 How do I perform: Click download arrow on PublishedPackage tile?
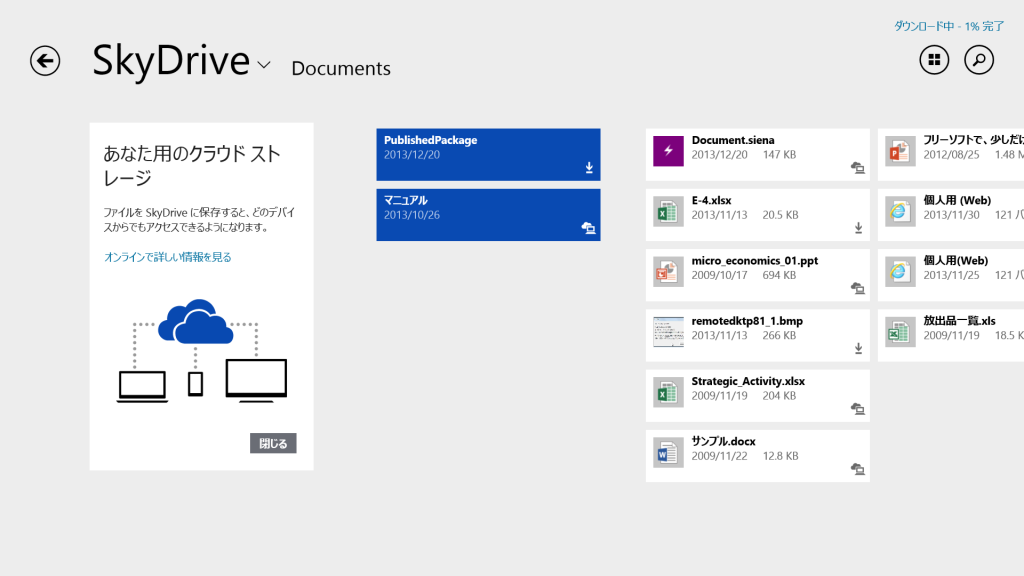[x=589, y=168]
